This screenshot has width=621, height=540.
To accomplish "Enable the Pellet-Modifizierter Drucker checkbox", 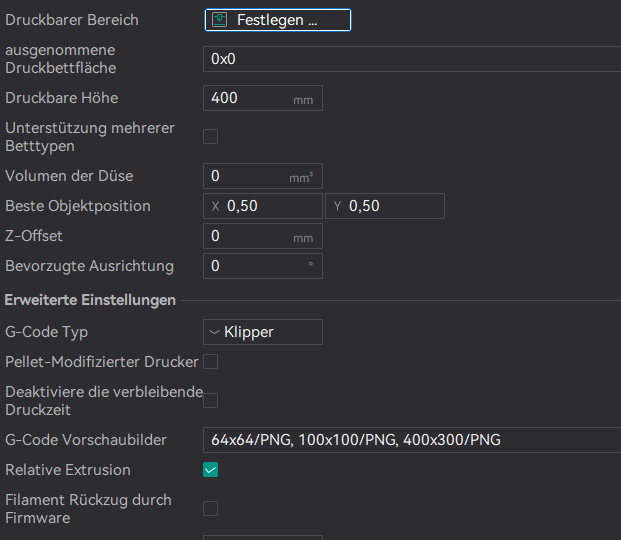I will [210, 362].
